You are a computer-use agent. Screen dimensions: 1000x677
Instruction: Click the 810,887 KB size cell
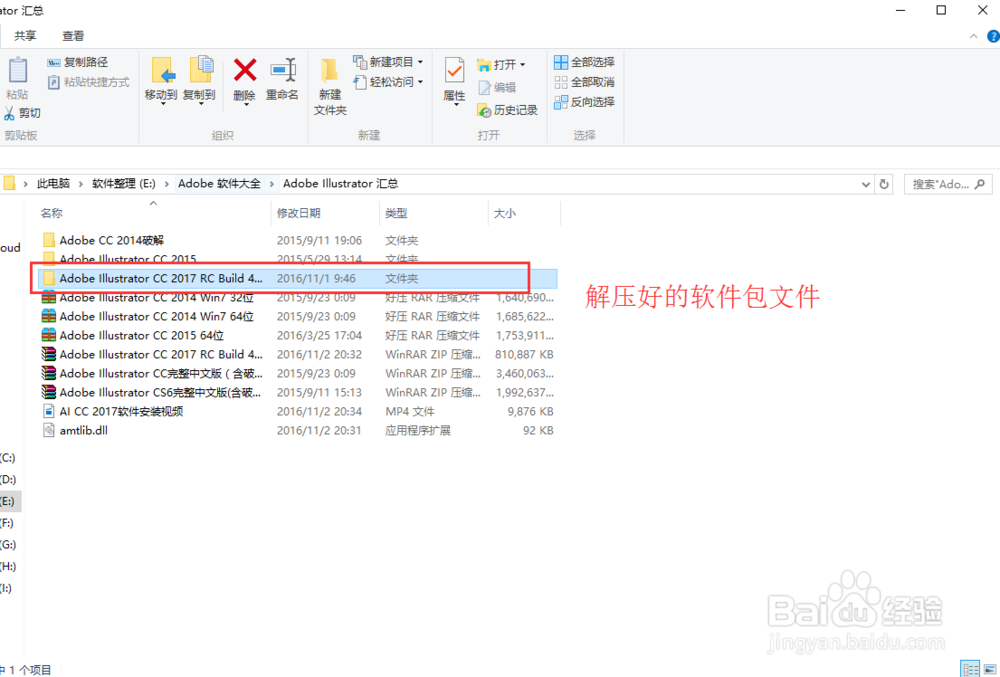click(524, 354)
